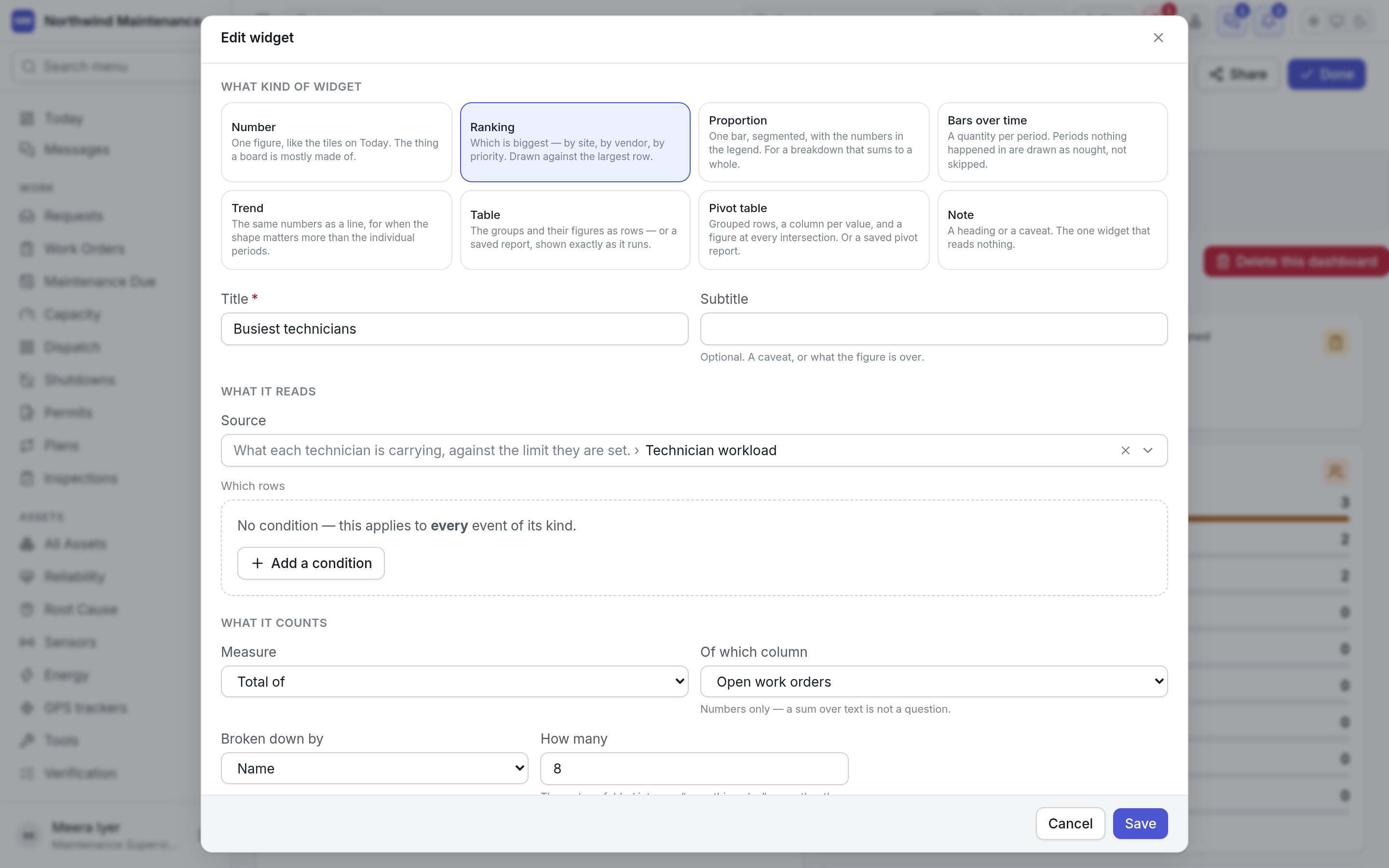This screenshot has width=1389, height=868.
Task: Go to Requests in sidebar
Action: [73, 217]
